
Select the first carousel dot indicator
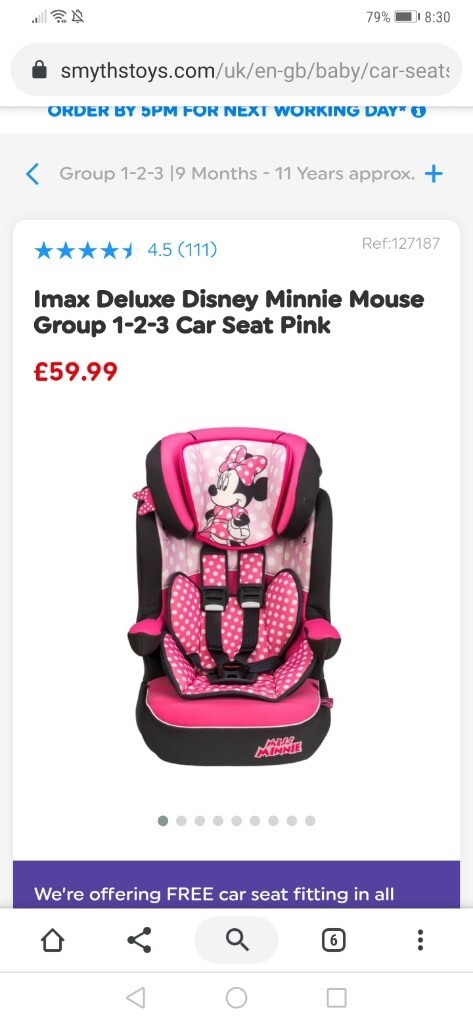163,820
